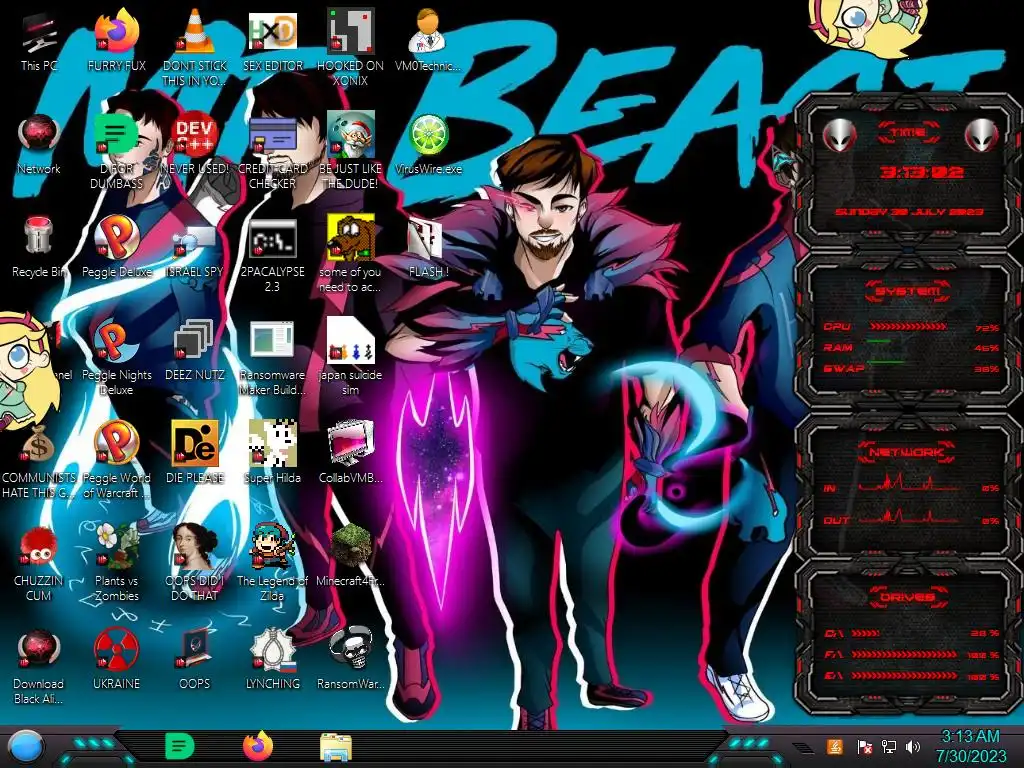
Task: Click the orange Java tray icon
Action: (x=834, y=746)
